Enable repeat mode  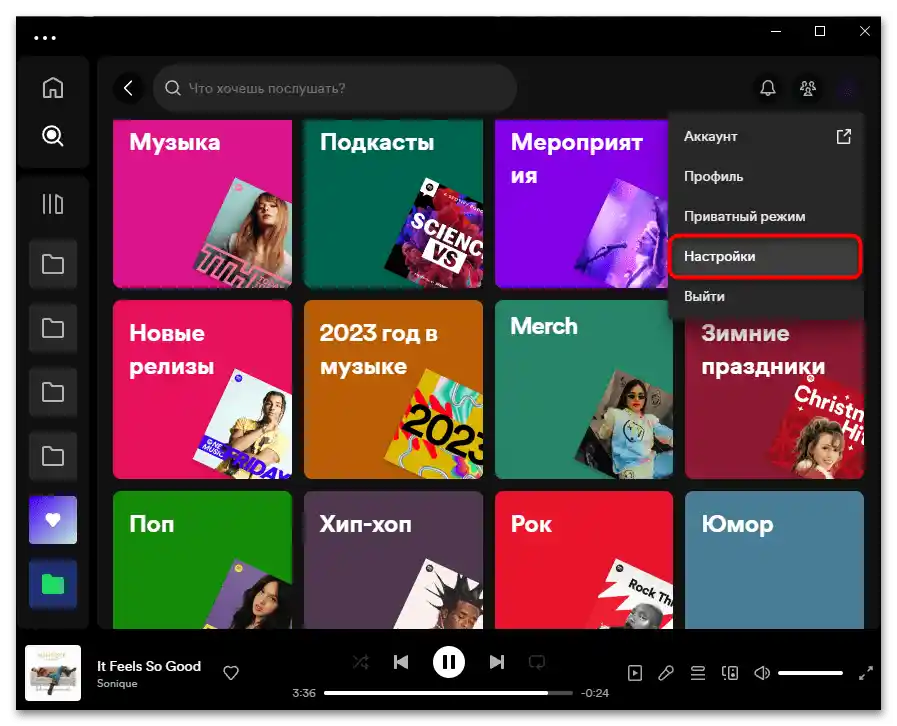point(538,661)
